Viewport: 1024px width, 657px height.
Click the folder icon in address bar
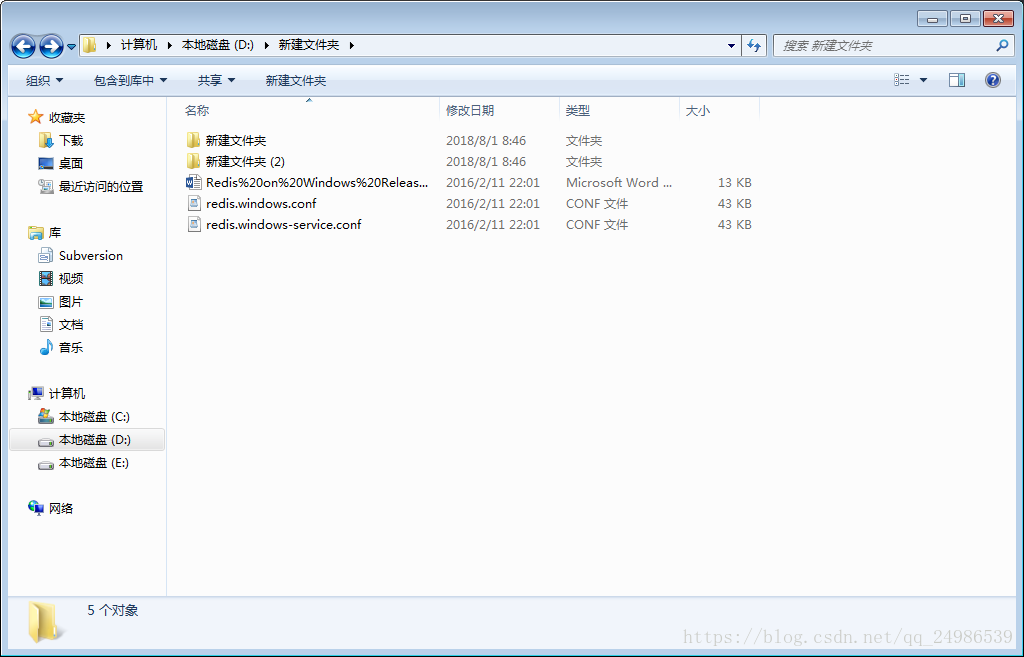click(89, 45)
